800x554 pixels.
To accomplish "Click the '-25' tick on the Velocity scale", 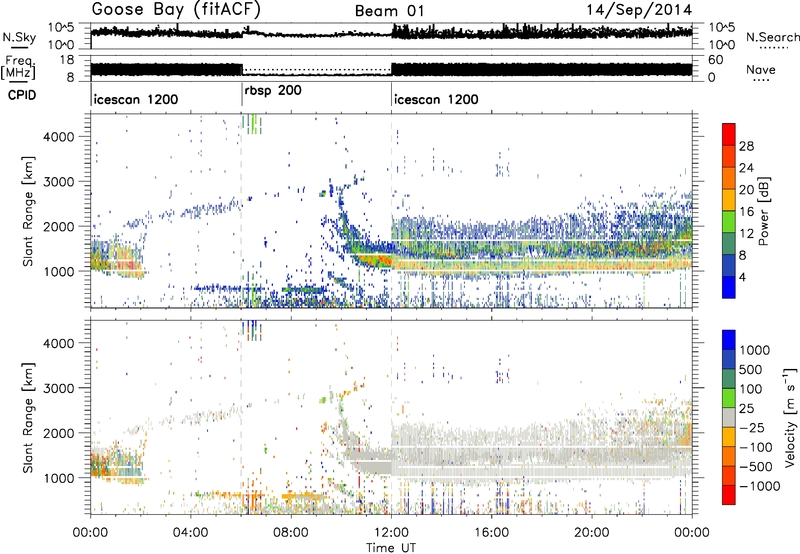I will pos(752,428).
